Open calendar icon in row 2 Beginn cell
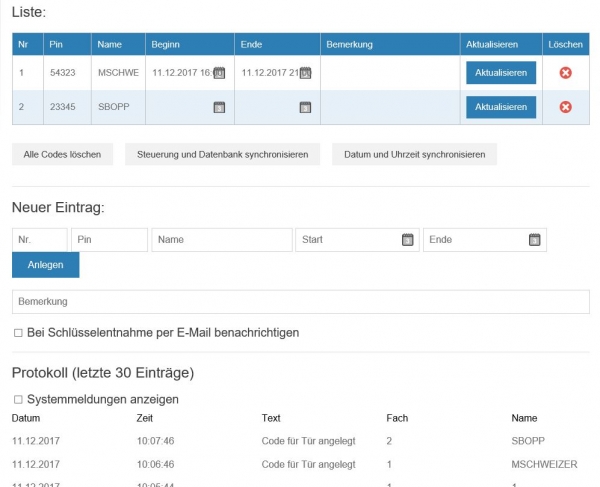Viewport: 600px width, 487px height. [x=220, y=107]
